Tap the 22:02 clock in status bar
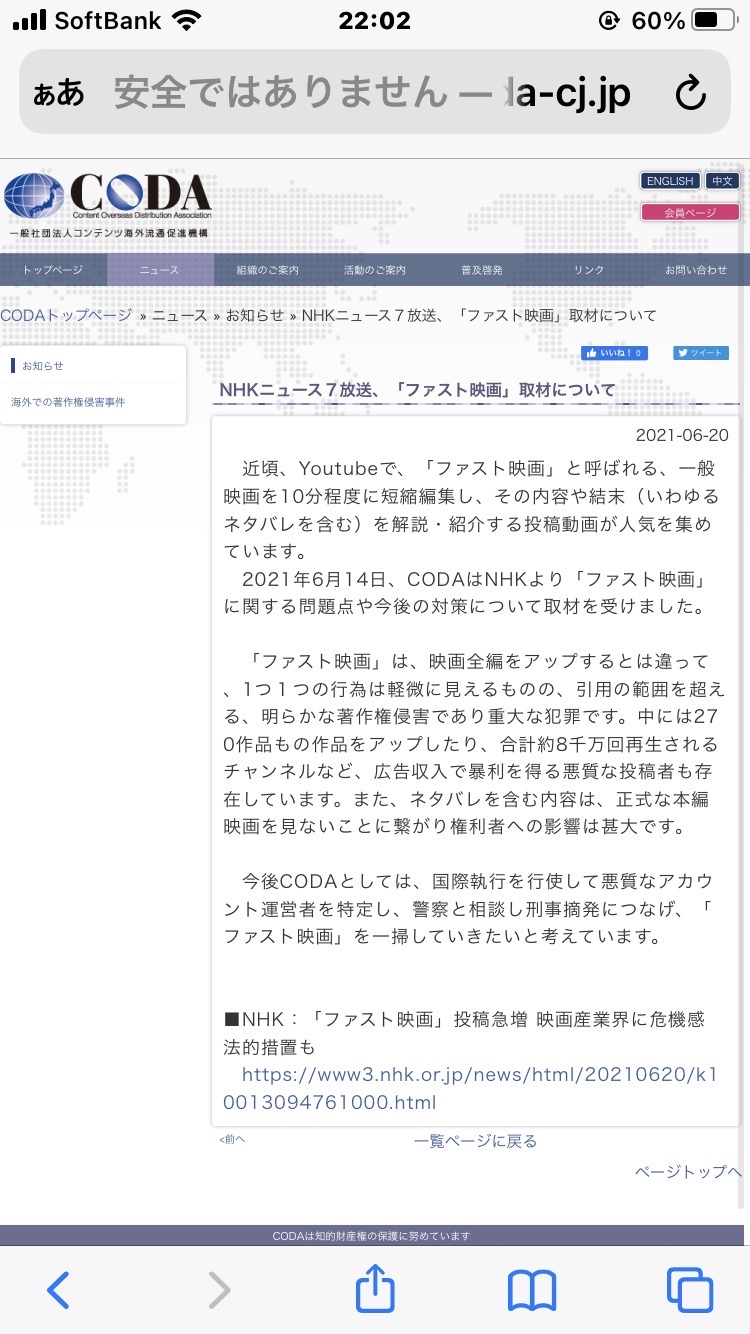750x1334 pixels. (x=374, y=20)
